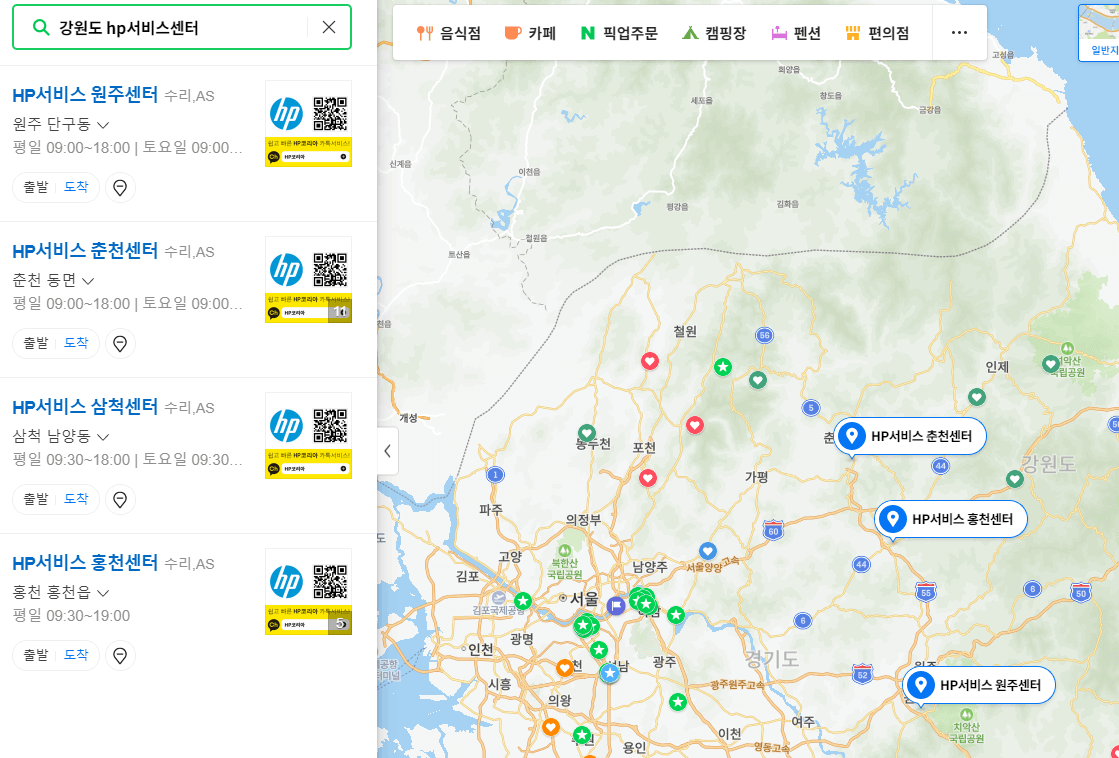
Task: Set 삼척센터 as destination with 도착
Action: coord(76,499)
